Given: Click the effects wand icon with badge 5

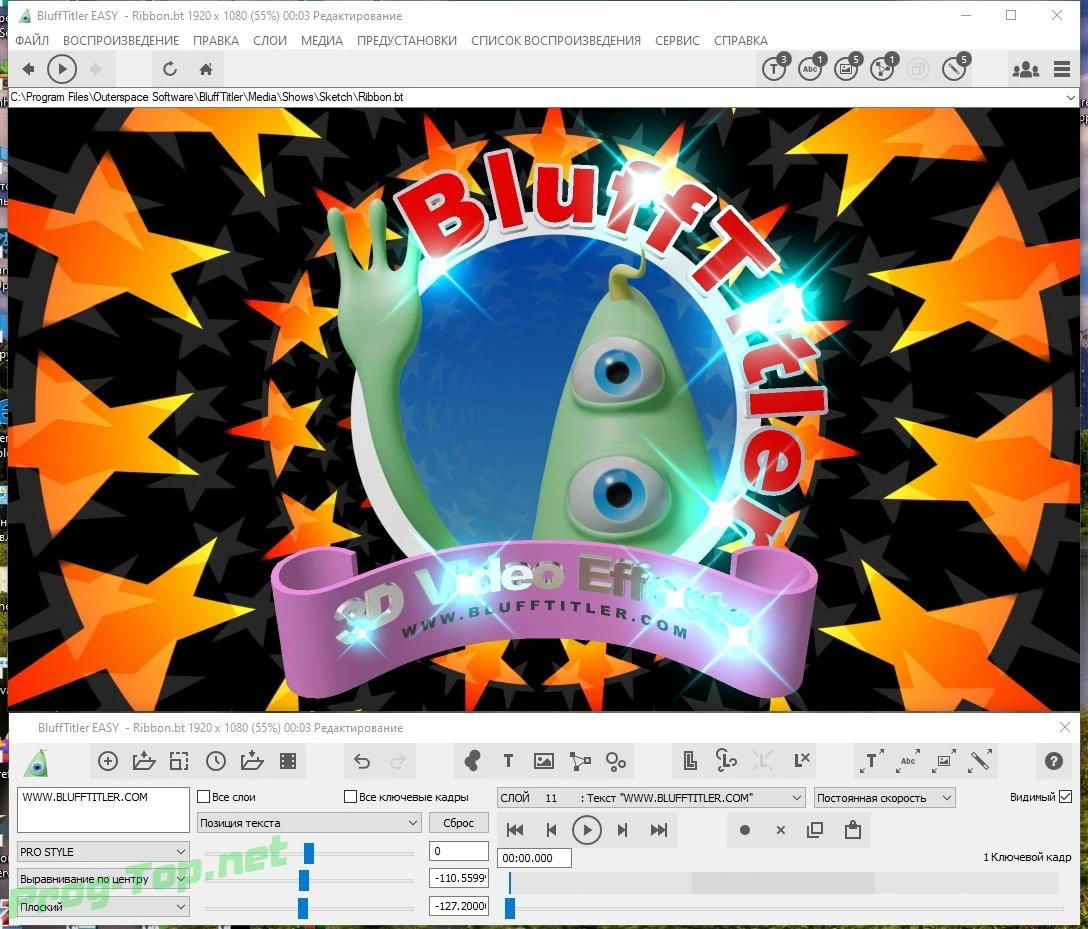Looking at the screenshot, I should click(x=955, y=68).
